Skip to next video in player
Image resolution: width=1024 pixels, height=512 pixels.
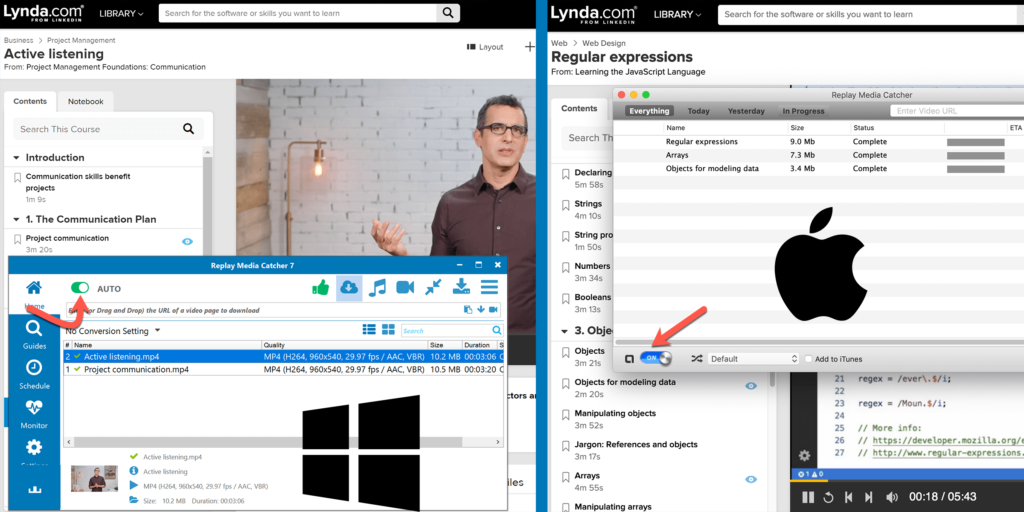(869, 497)
